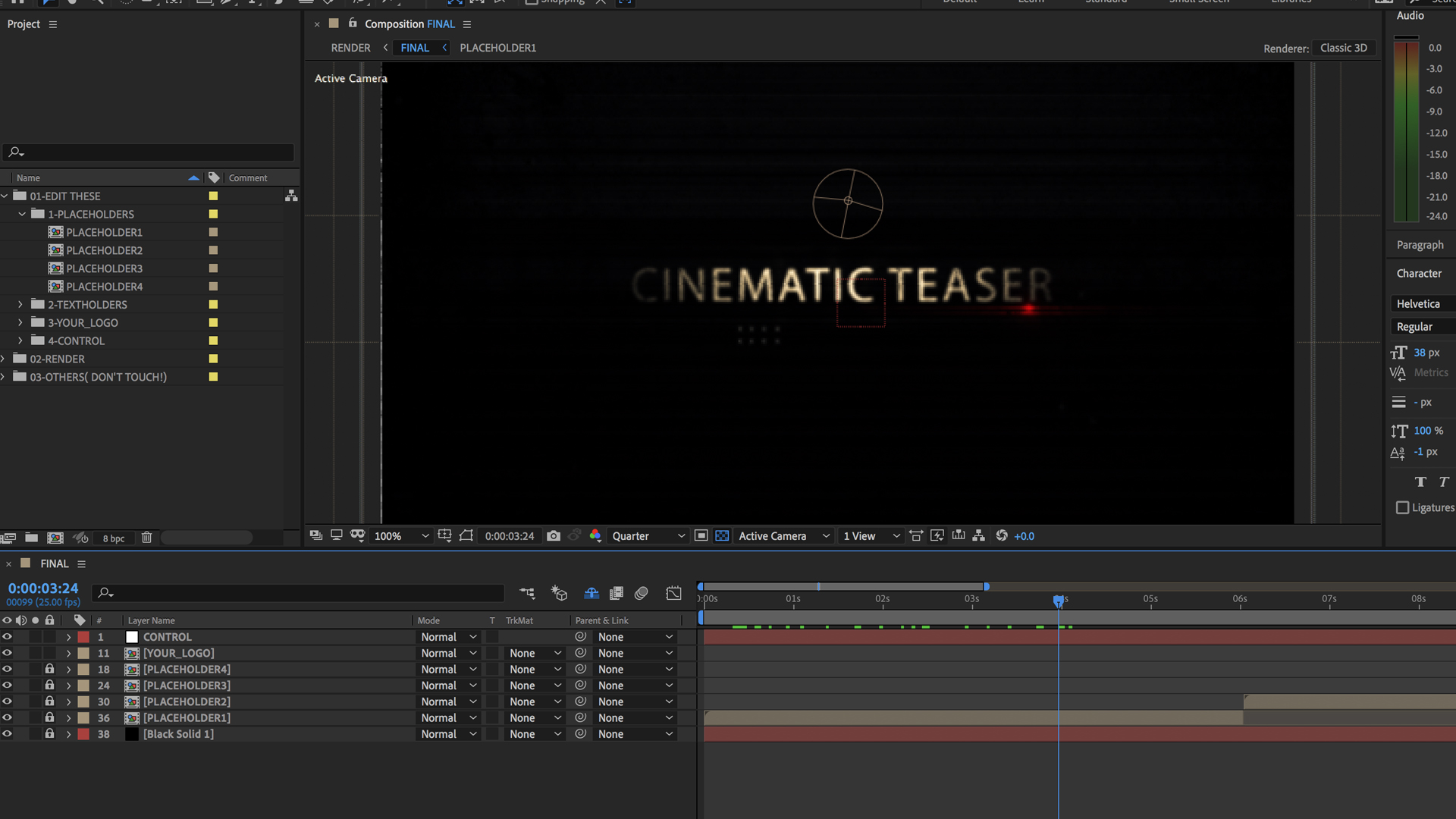Open the Composition Mini-Flowchart

[x=527, y=594]
